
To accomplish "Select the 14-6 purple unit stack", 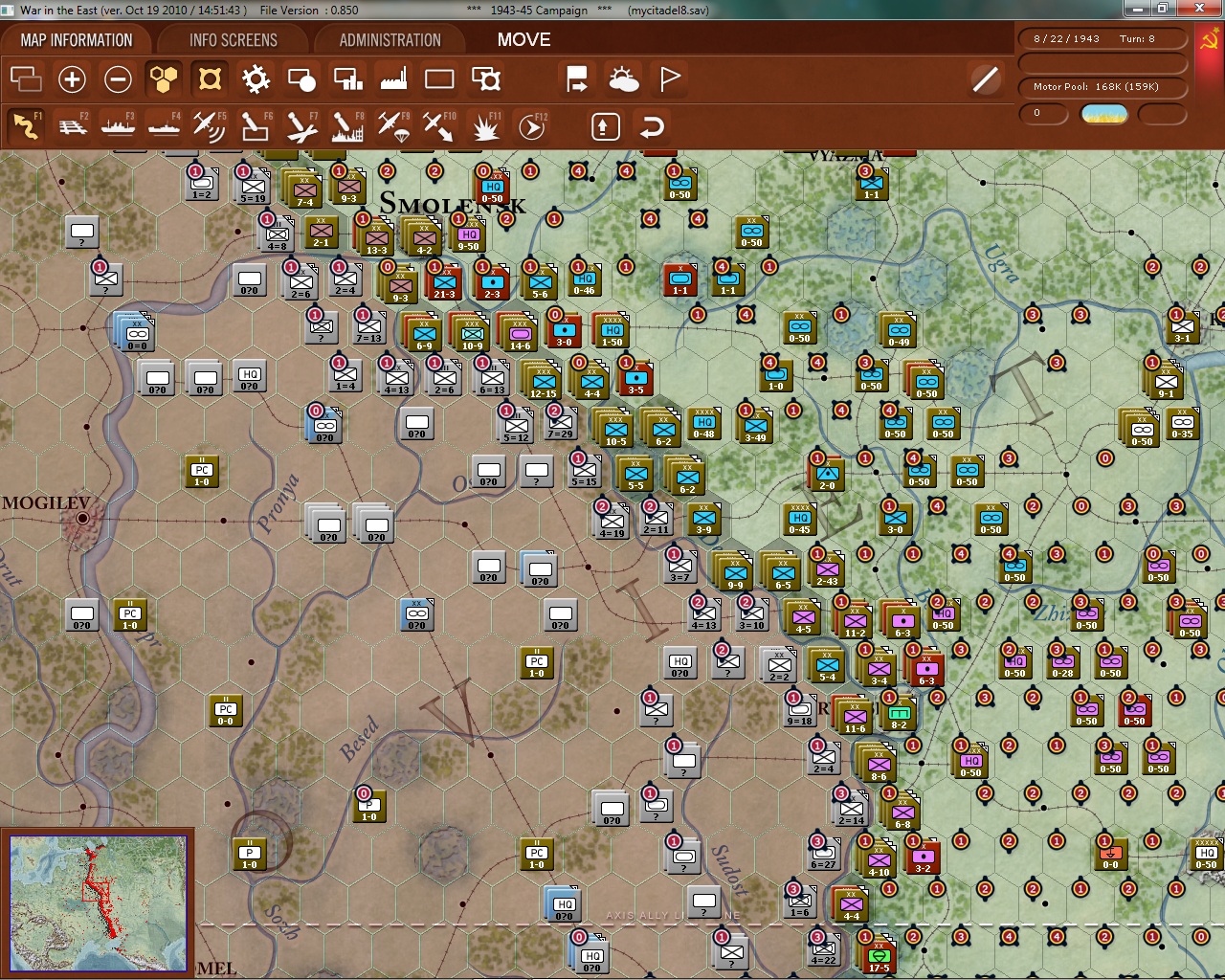I will pos(520,333).
